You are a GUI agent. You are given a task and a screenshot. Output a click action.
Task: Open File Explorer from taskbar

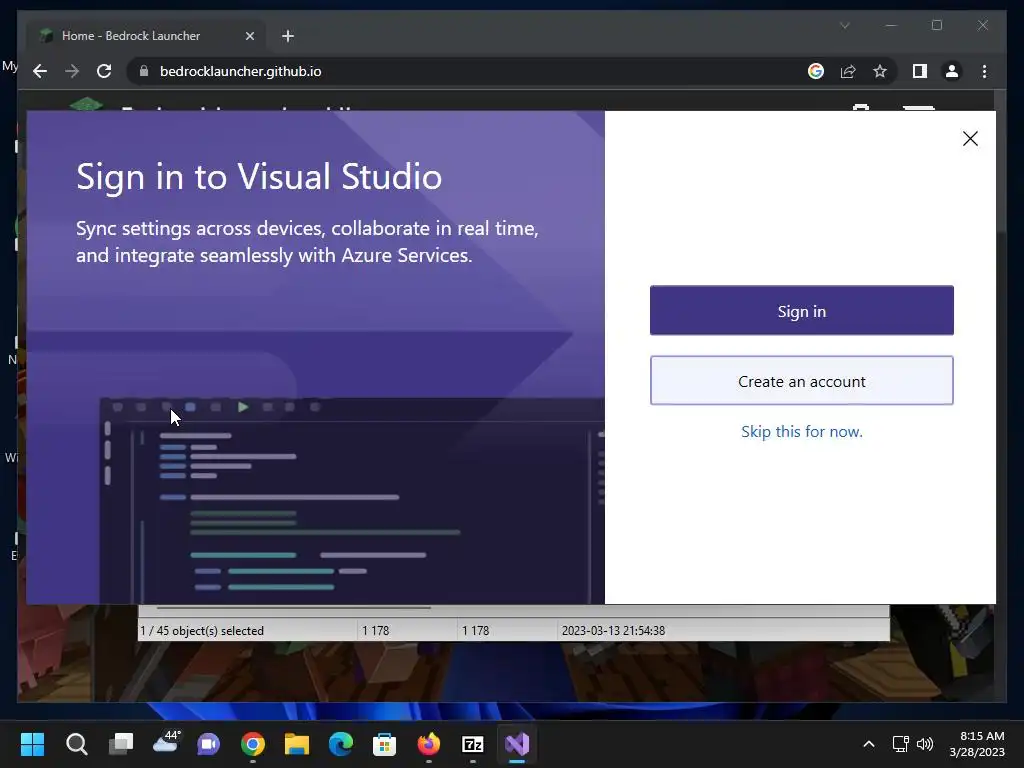pos(296,744)
